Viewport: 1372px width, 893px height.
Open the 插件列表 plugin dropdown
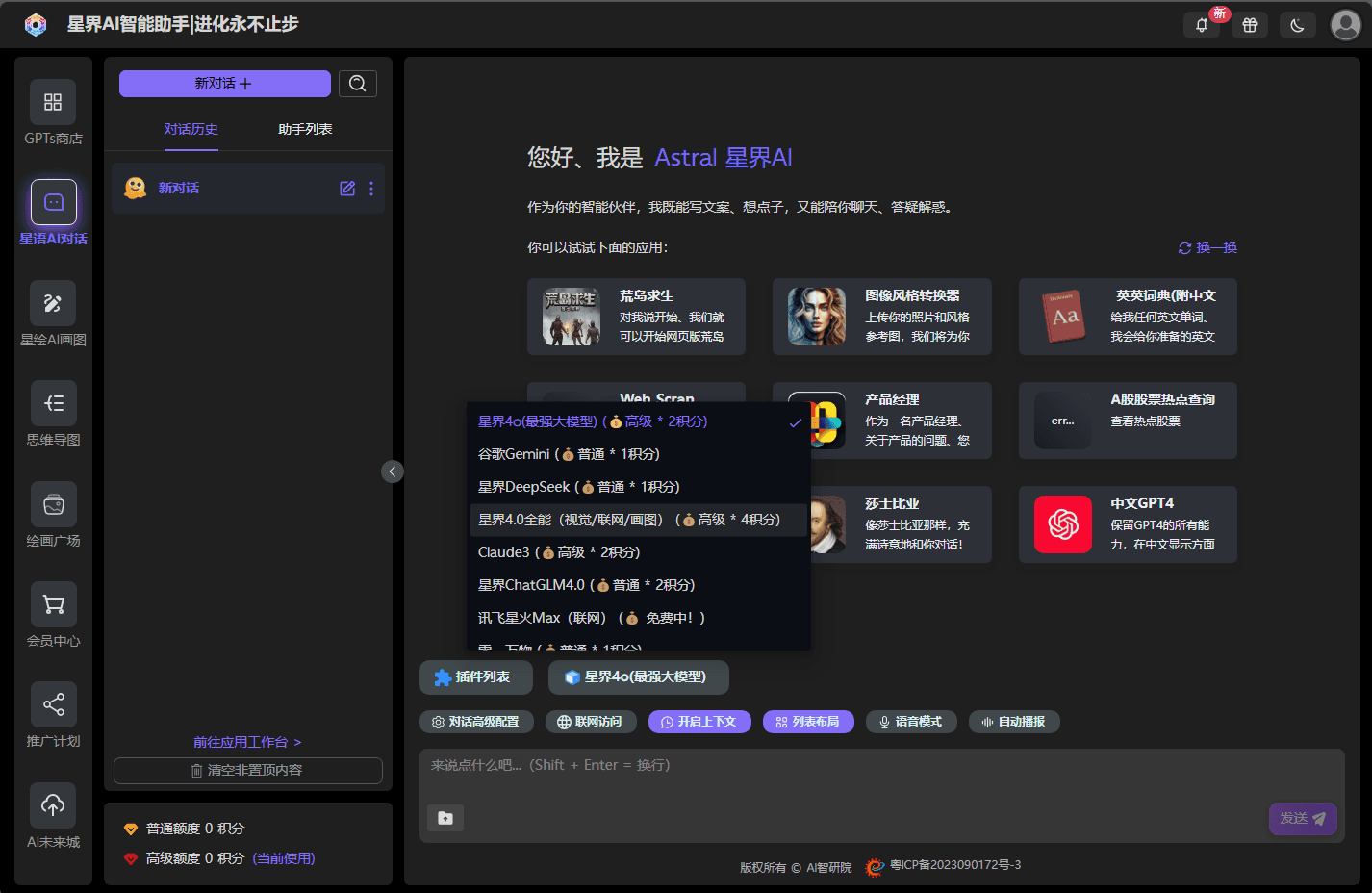click(476, 677)
